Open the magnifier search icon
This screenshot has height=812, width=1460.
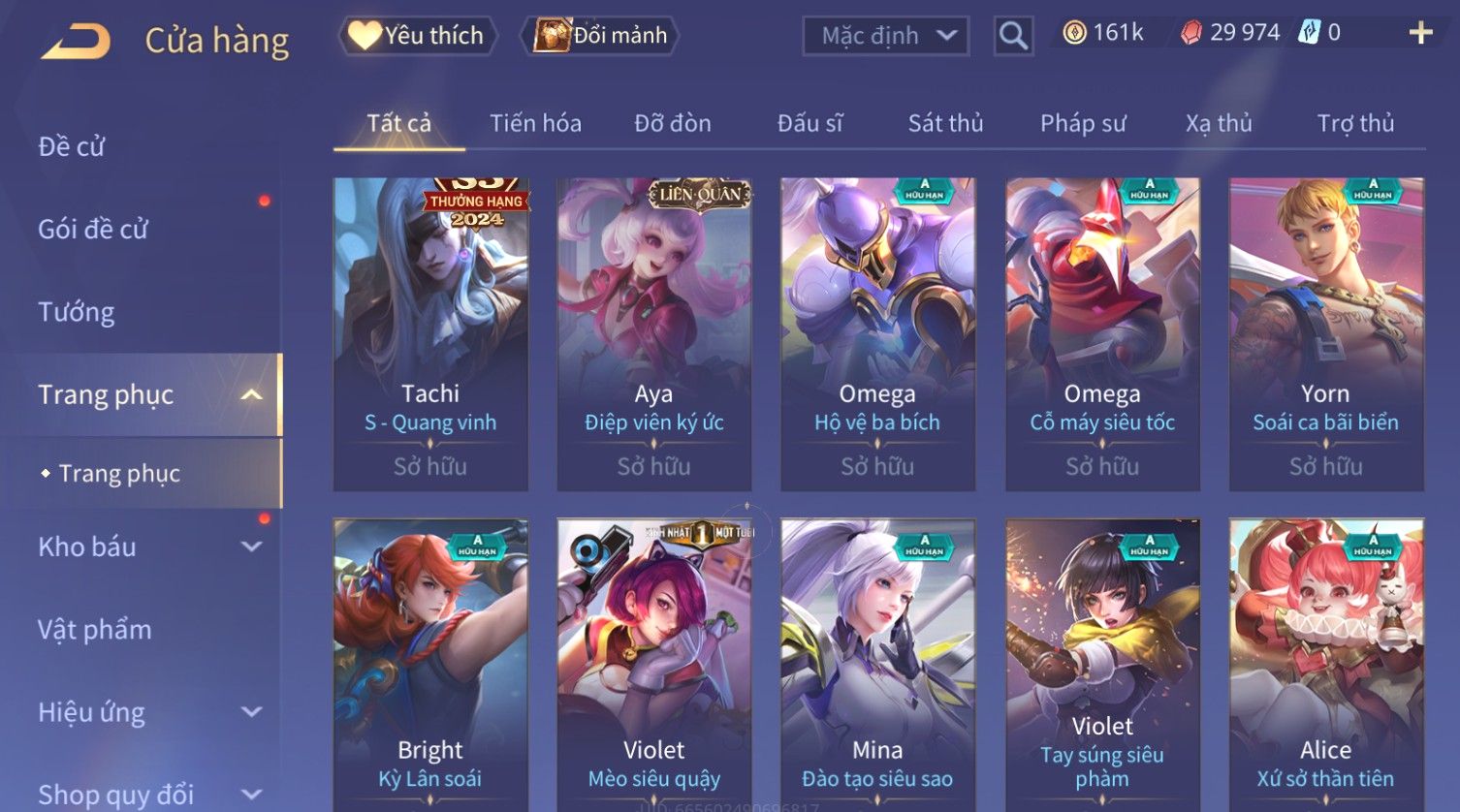click(x=1013, y=36)
